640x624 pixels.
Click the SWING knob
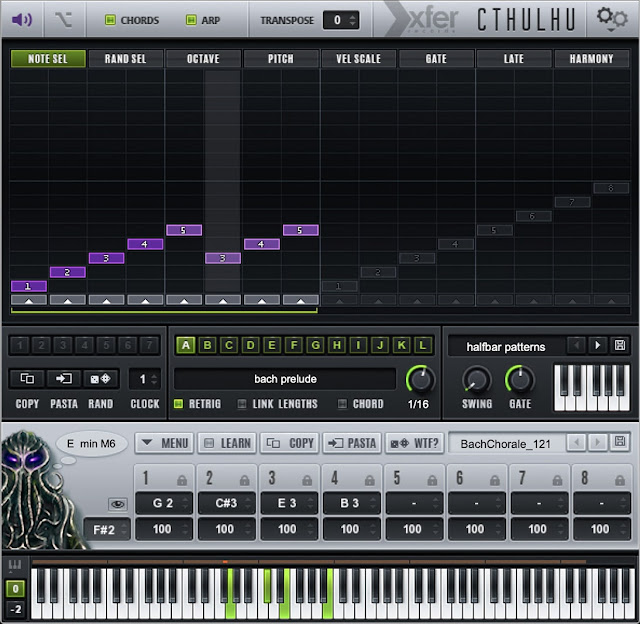477,380
